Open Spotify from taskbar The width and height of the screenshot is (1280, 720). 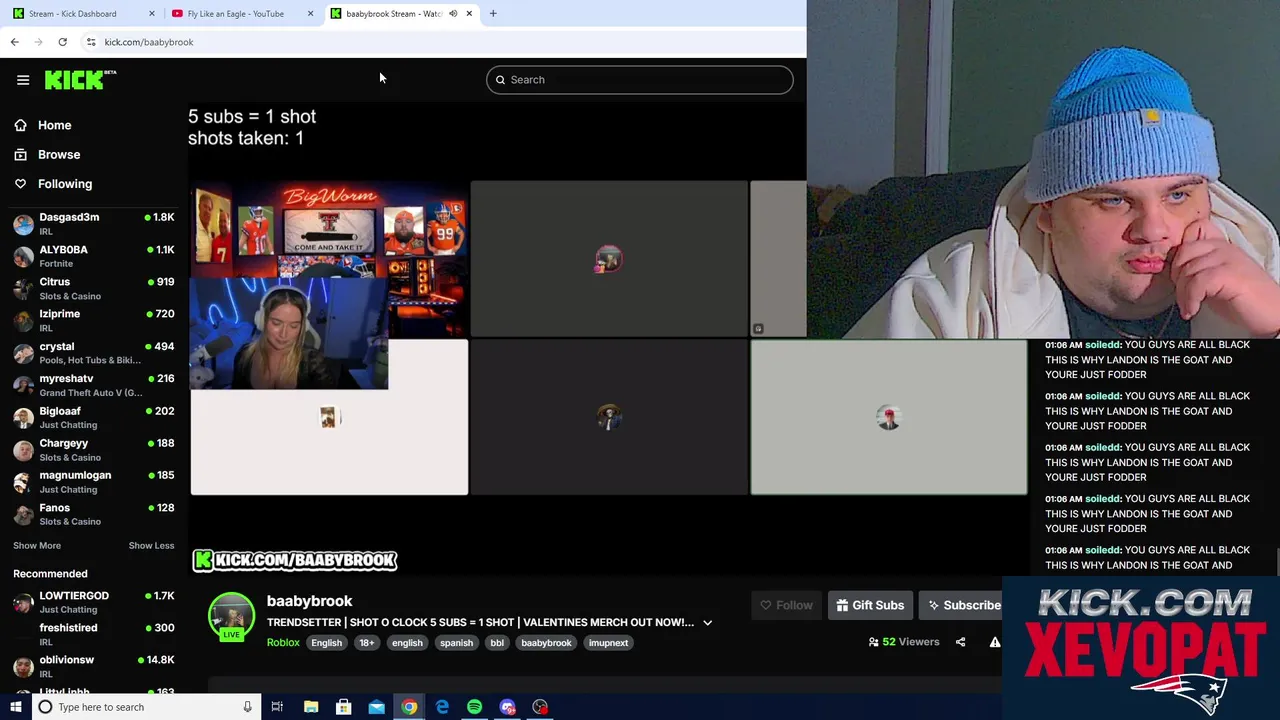[474, 707]
